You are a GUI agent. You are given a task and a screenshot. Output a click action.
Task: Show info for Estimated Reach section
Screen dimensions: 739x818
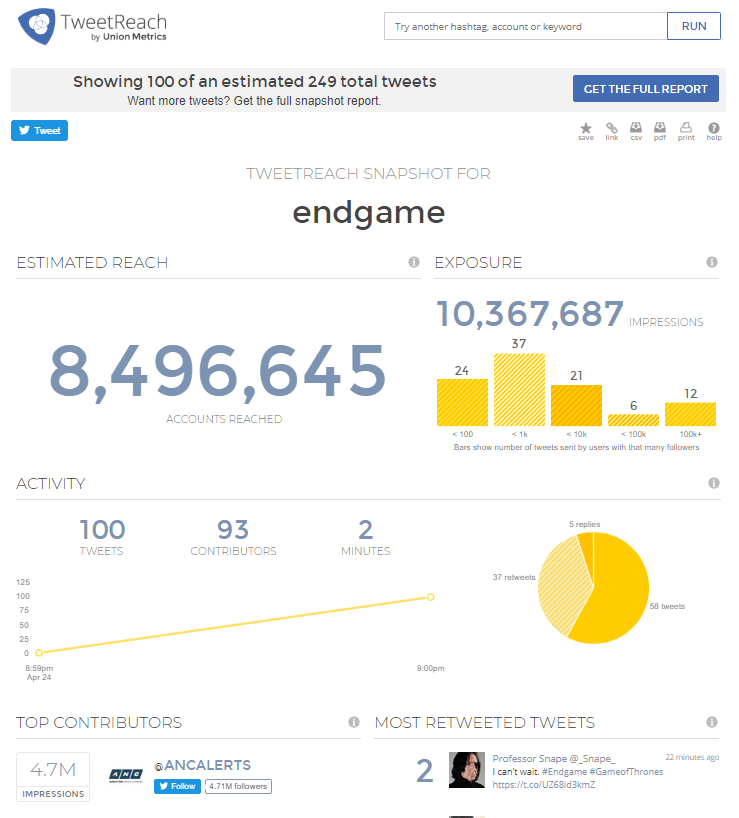pyautogui.click(x=414, y=262)
